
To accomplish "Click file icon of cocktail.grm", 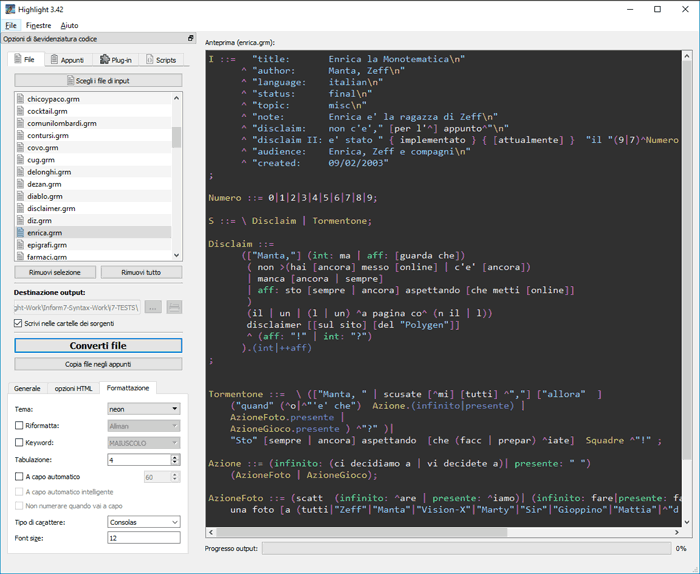I will 20,111.
